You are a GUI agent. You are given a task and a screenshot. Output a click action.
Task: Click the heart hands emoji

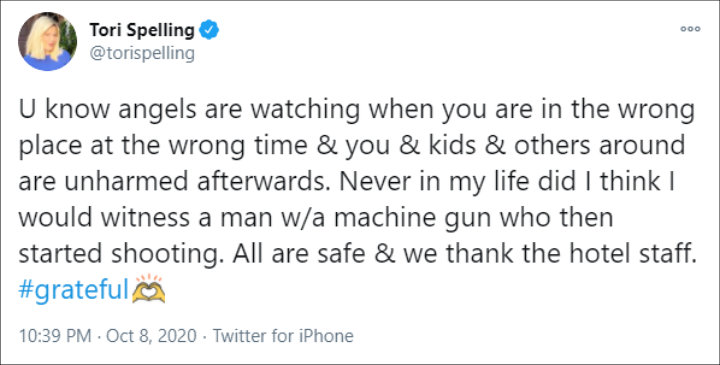click(x=148, y=289)
